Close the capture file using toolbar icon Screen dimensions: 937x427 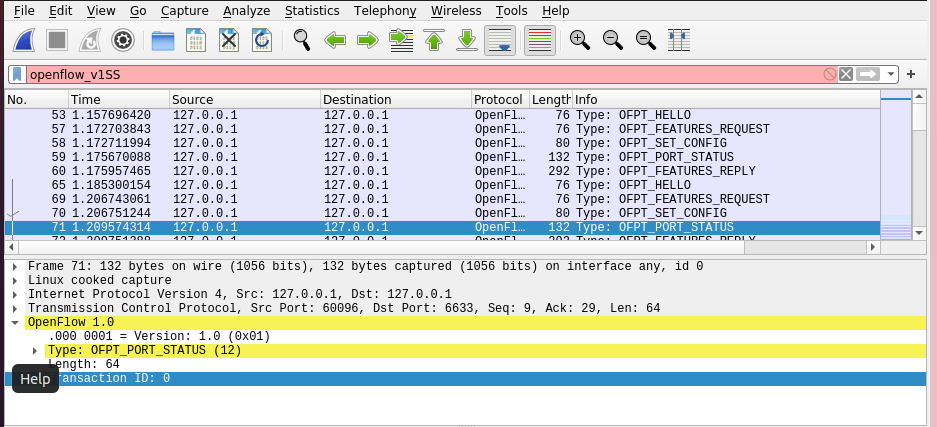[x=229, y=41]
